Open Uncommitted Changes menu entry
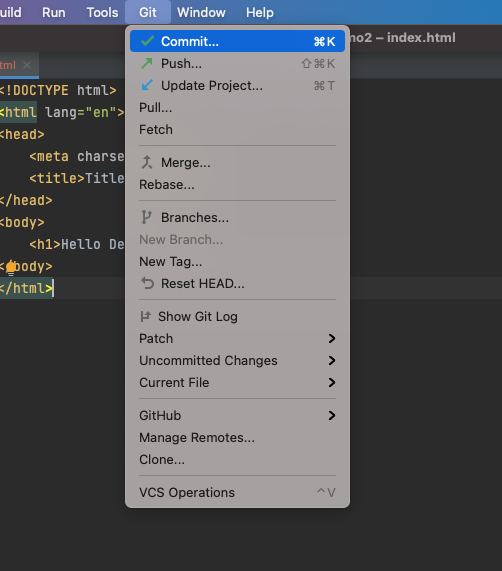 237,360
